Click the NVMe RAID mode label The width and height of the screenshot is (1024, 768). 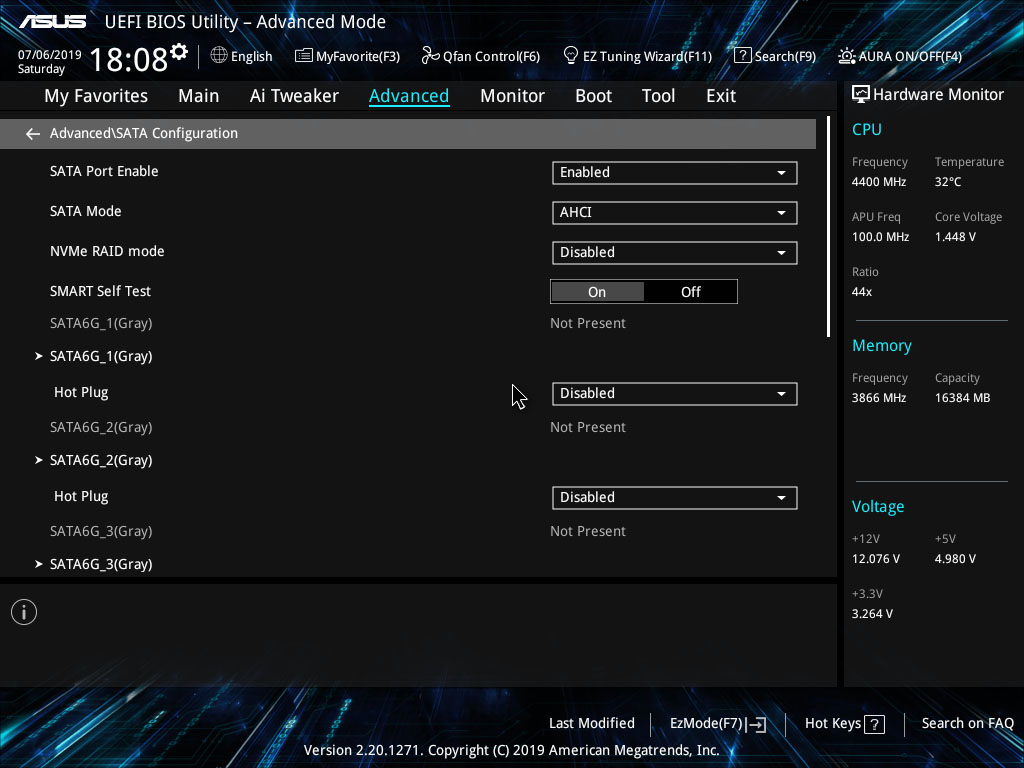pyautogui.click(x=107, y=251)
